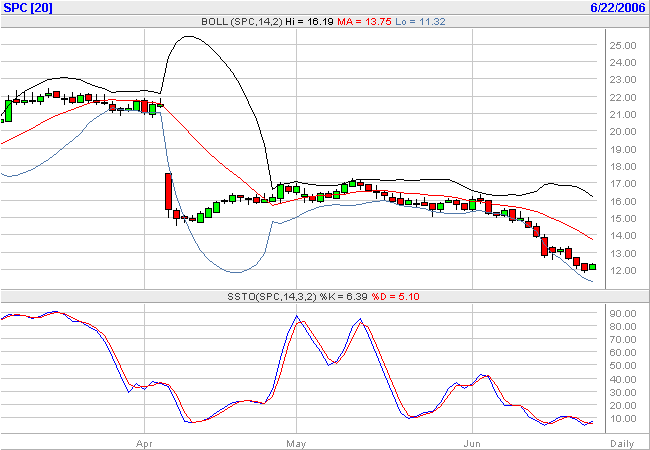Click the 18.00 price axis label
Screen dimensions: 650x450
tap(623, 166)
